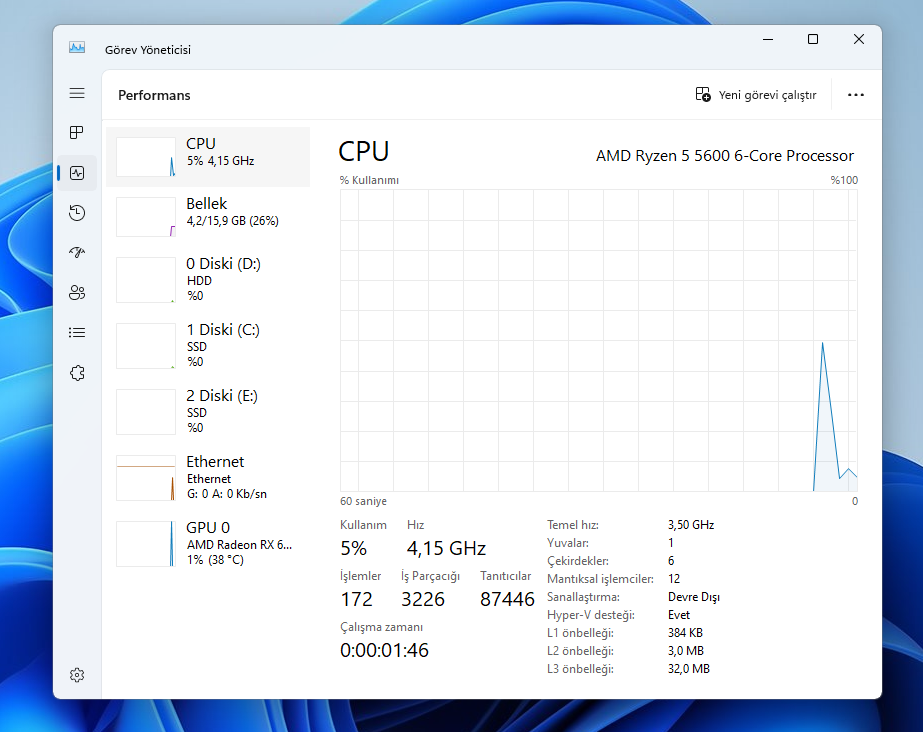This screenshot has height=732, width=923.
Task: Click the Temel hız value 3,50 GHz
Action: 691,525
